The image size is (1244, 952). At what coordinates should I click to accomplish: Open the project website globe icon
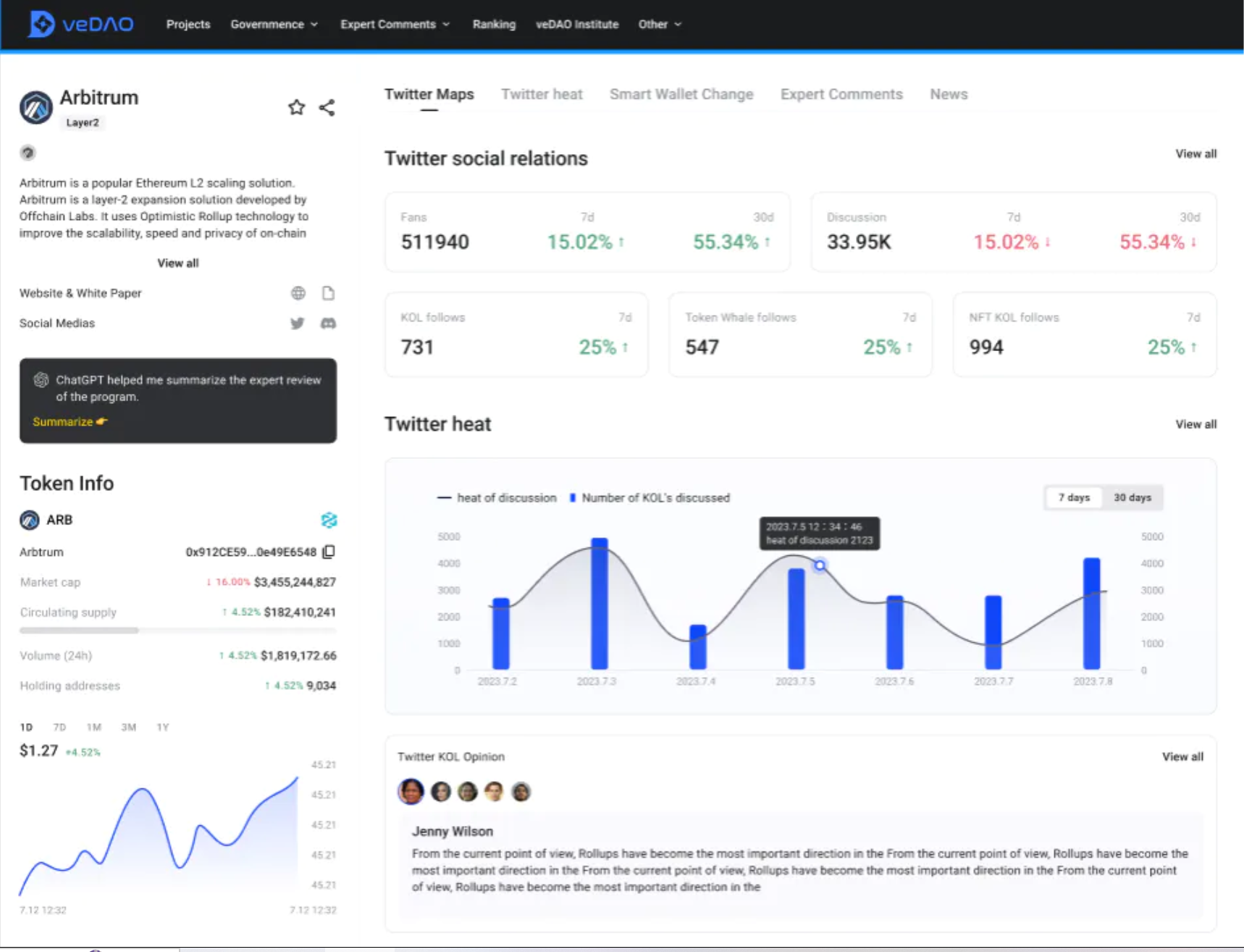(298, 293)
